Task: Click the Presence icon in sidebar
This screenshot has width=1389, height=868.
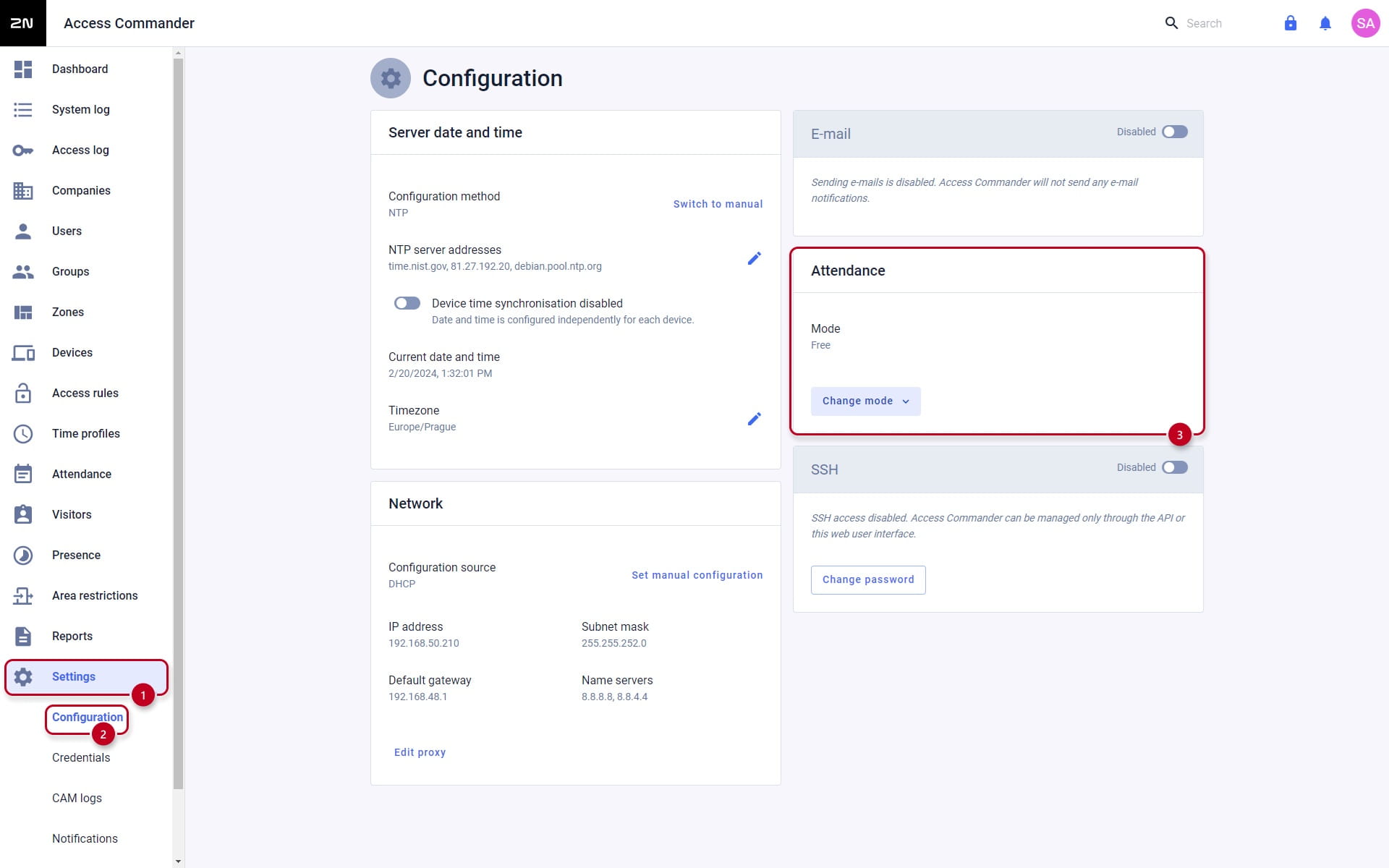Action: click(23, 556)
